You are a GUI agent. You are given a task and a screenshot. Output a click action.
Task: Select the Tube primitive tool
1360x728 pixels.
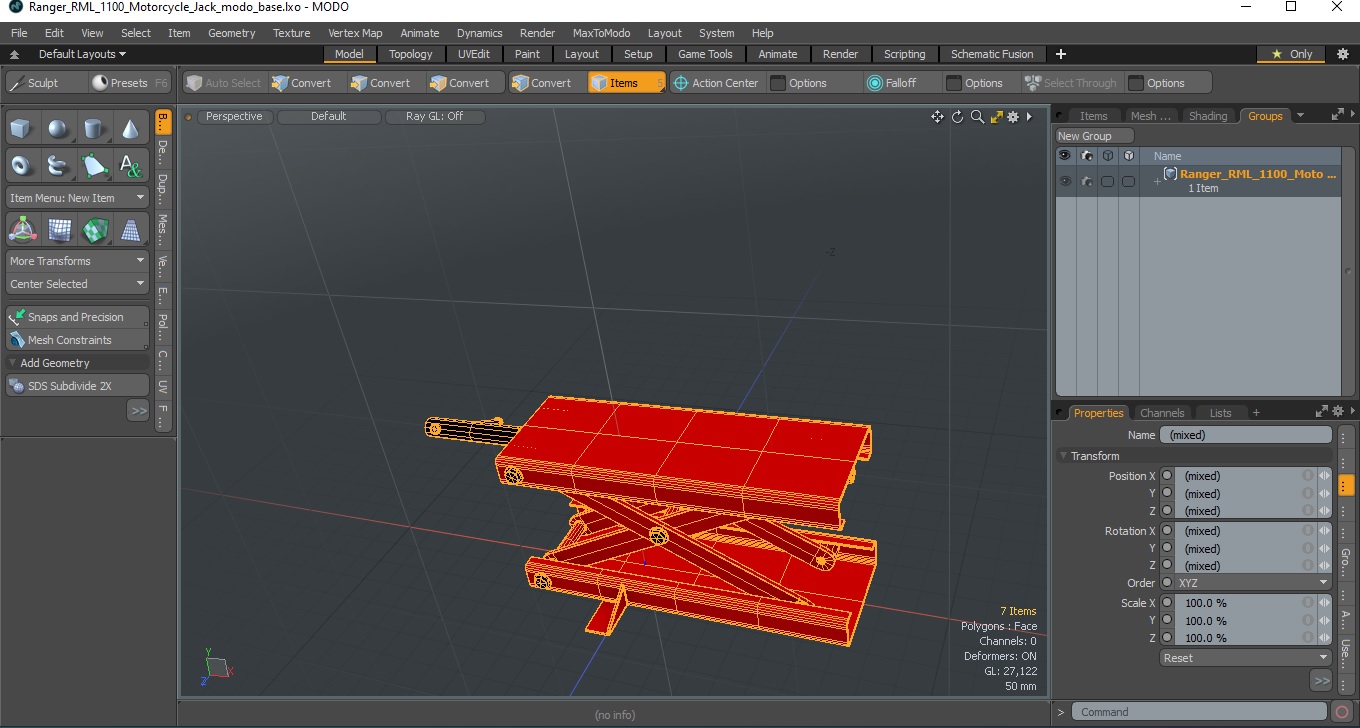pyautogui.click(x=58, y=165)
